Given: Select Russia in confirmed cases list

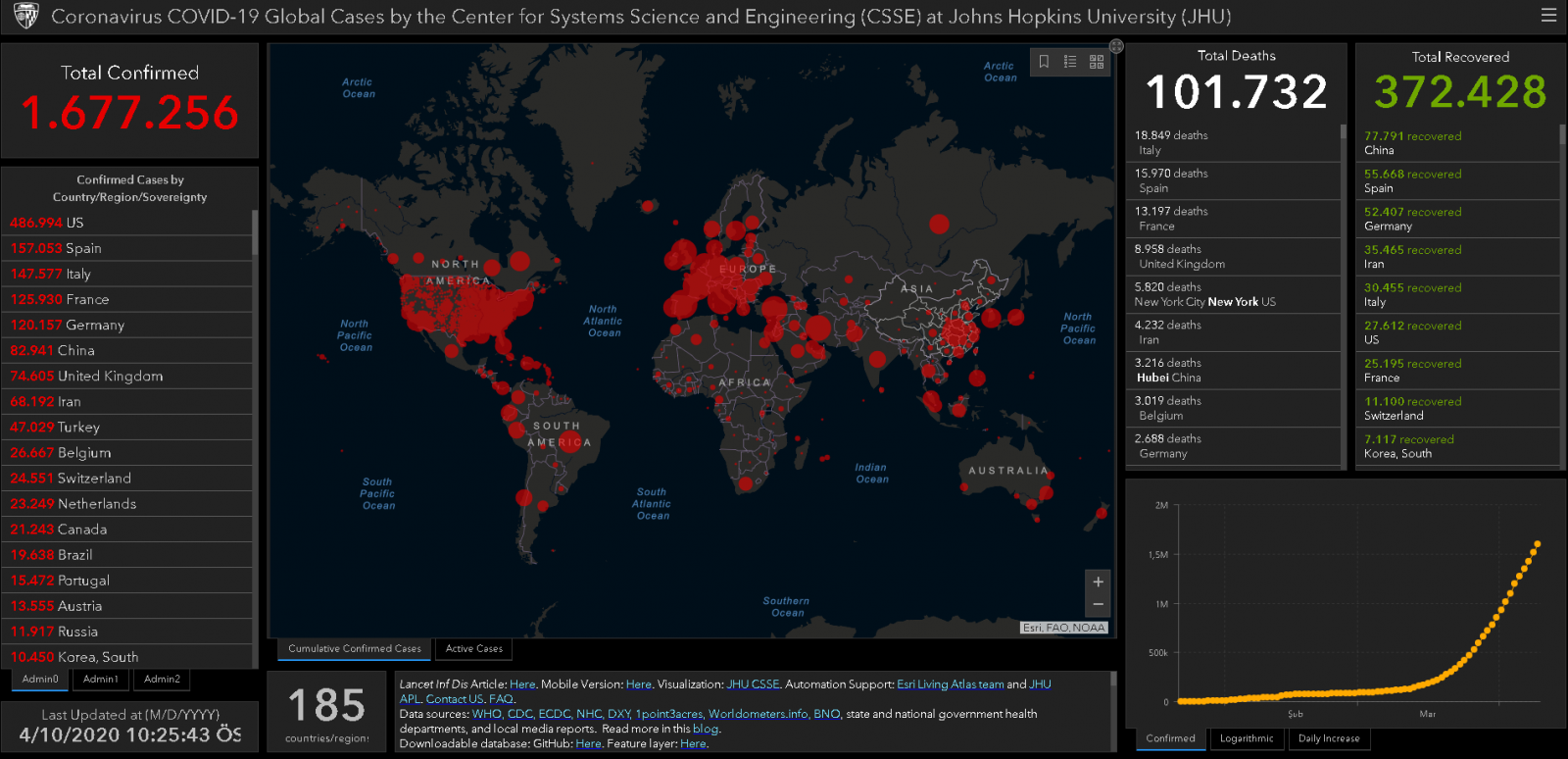Looking at the screenshot, I should click(127, 632).
